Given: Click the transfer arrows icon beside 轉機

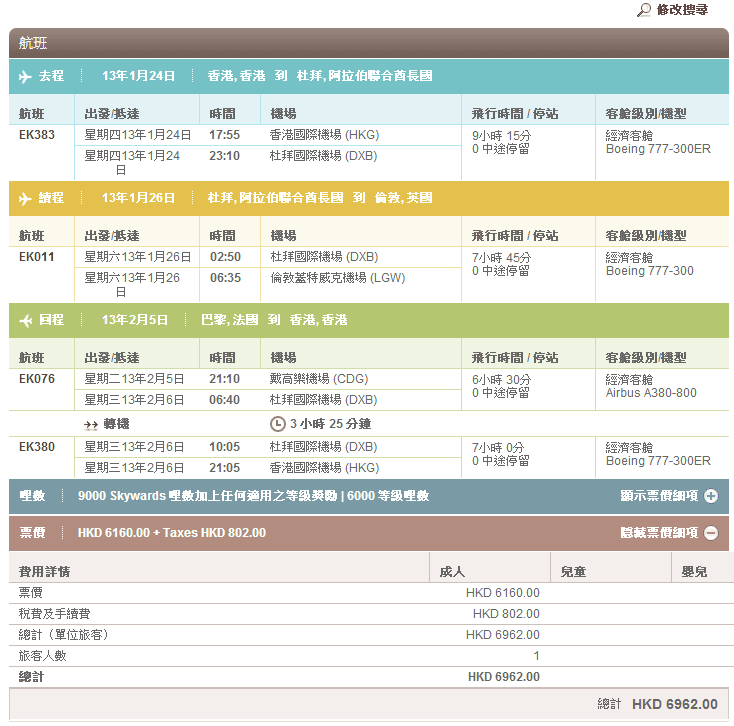Looking at the screenshot, I should 91,424.
